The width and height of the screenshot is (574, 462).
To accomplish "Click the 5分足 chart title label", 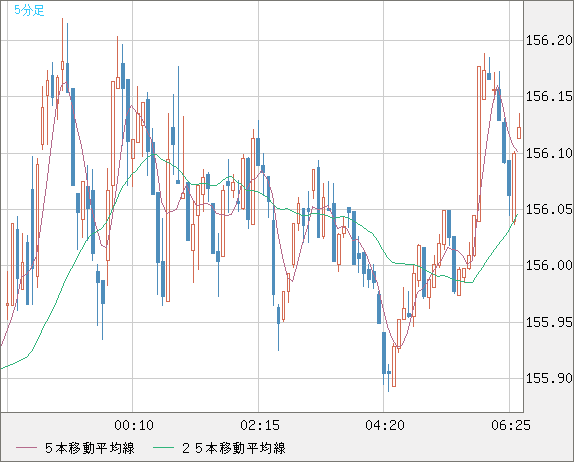I will point(29,10).
